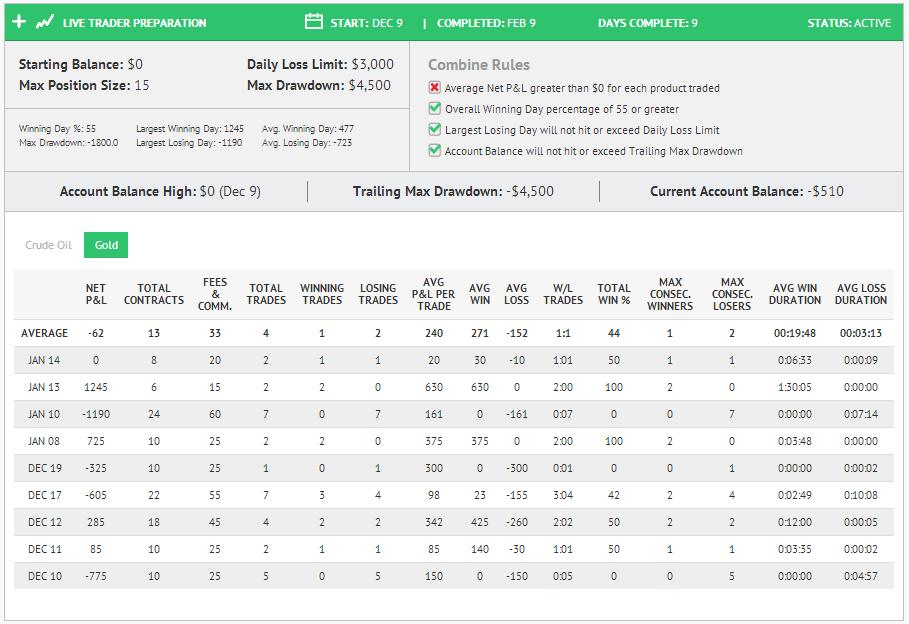
Task: Click AVG LOSS DURATION column header
Action: point(861,294)
